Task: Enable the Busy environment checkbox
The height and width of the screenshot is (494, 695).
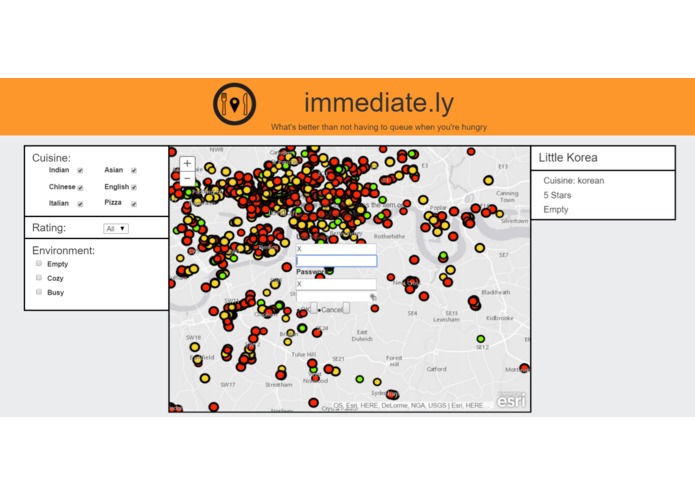Action: coord(39,292)
